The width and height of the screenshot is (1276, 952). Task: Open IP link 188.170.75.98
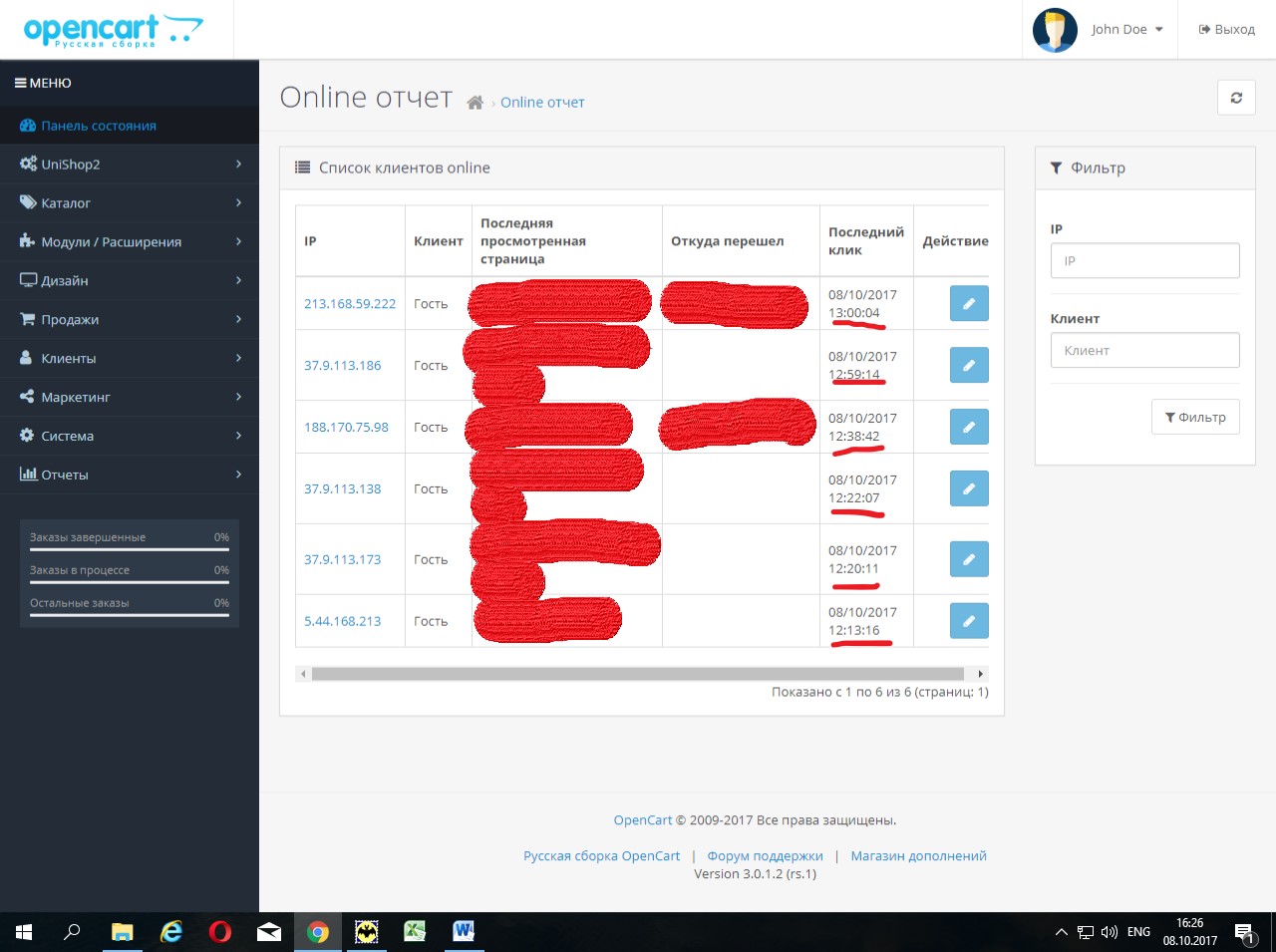click(346, 428)
